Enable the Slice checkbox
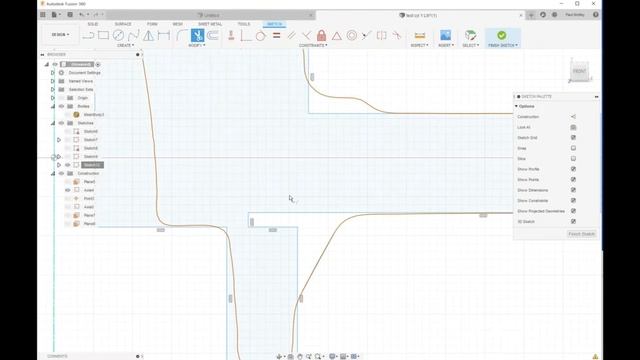Image resolution: width=640 pixels, height=360 pixels. 573,158
